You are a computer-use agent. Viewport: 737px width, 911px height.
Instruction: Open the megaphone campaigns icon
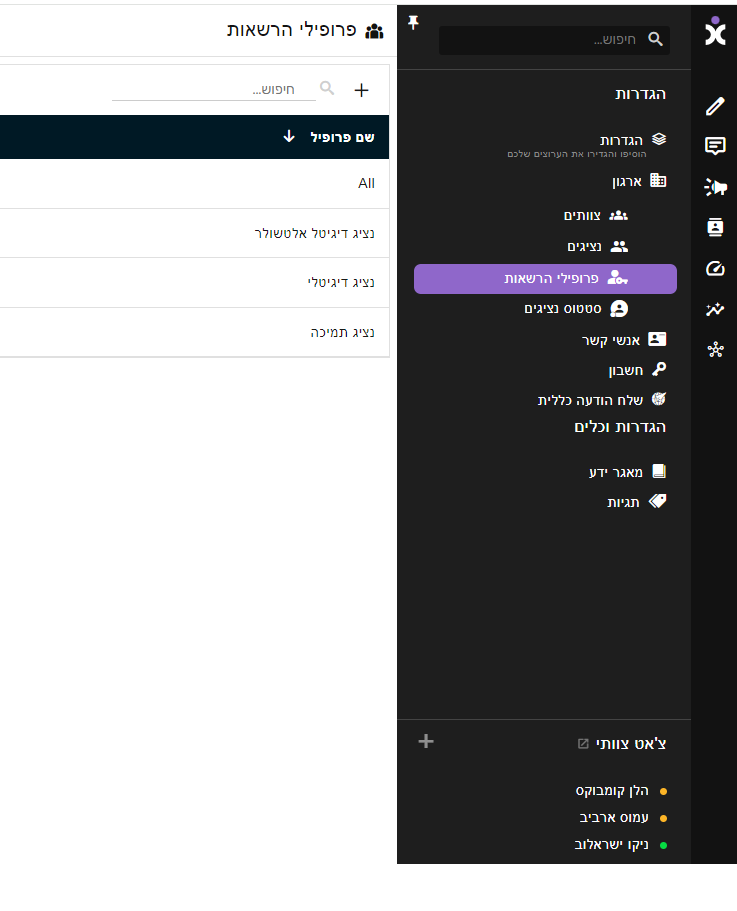click(715, 187)
